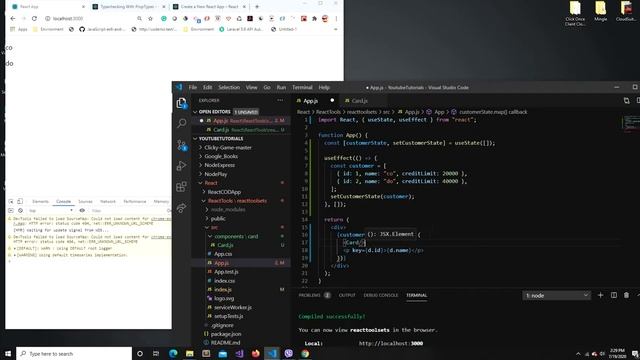Open the GitHub JavaScript bookmark
Viewport: 640px width, 360px height.
point(101,29)
